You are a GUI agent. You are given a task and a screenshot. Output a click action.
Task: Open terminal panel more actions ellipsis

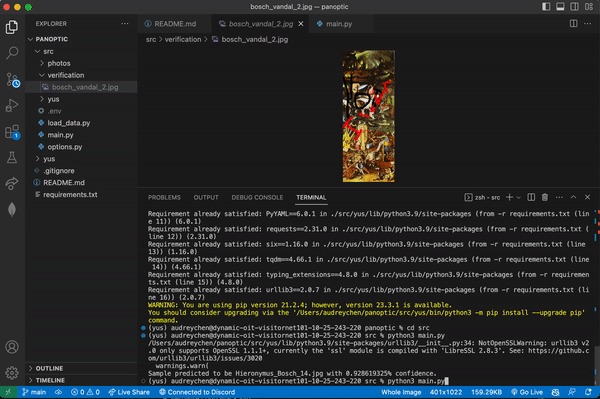[x=559, y=197]
